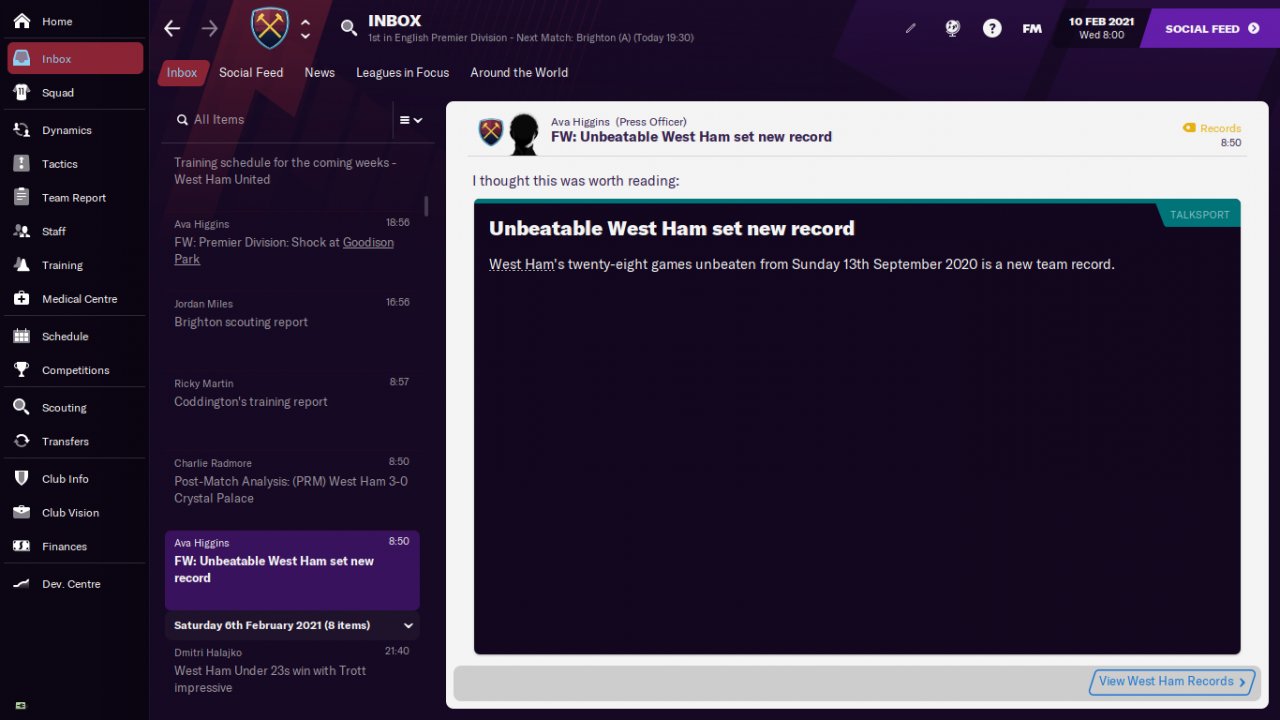The height and width of the screenshot is (720, 1280).
Task: Collapse Saturday 6th February 2021 group
Action: [x=408, y=625]
